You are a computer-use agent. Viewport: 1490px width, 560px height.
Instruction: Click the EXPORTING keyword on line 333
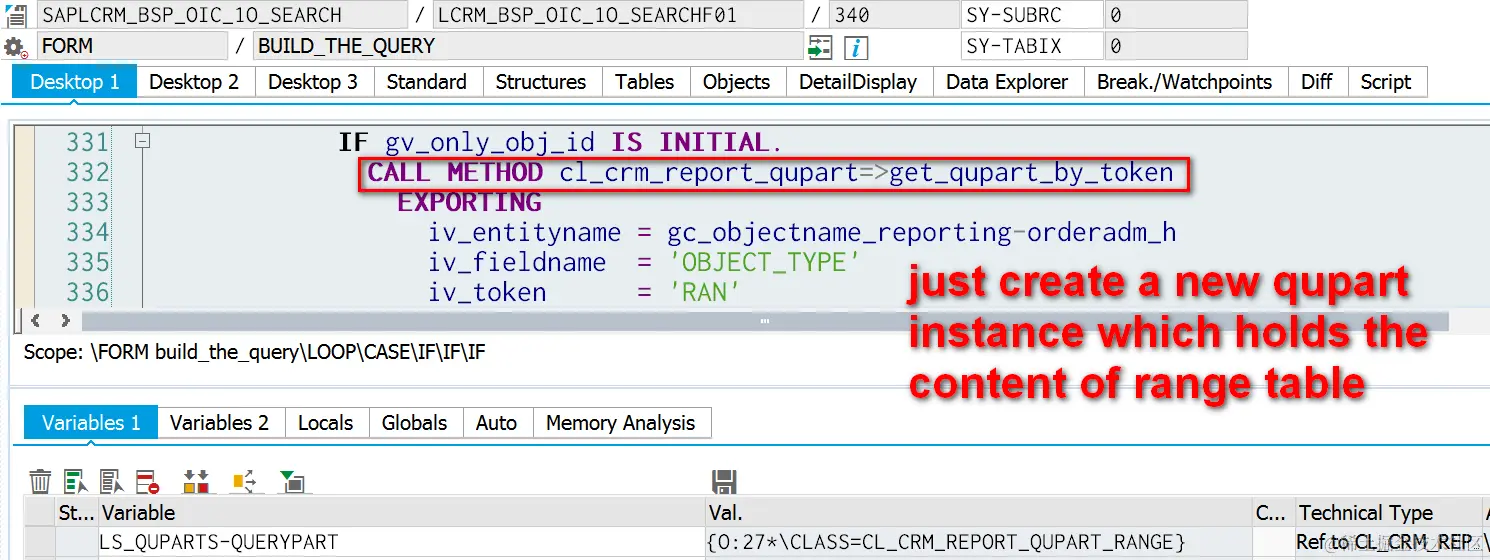(x=470, y=202)
